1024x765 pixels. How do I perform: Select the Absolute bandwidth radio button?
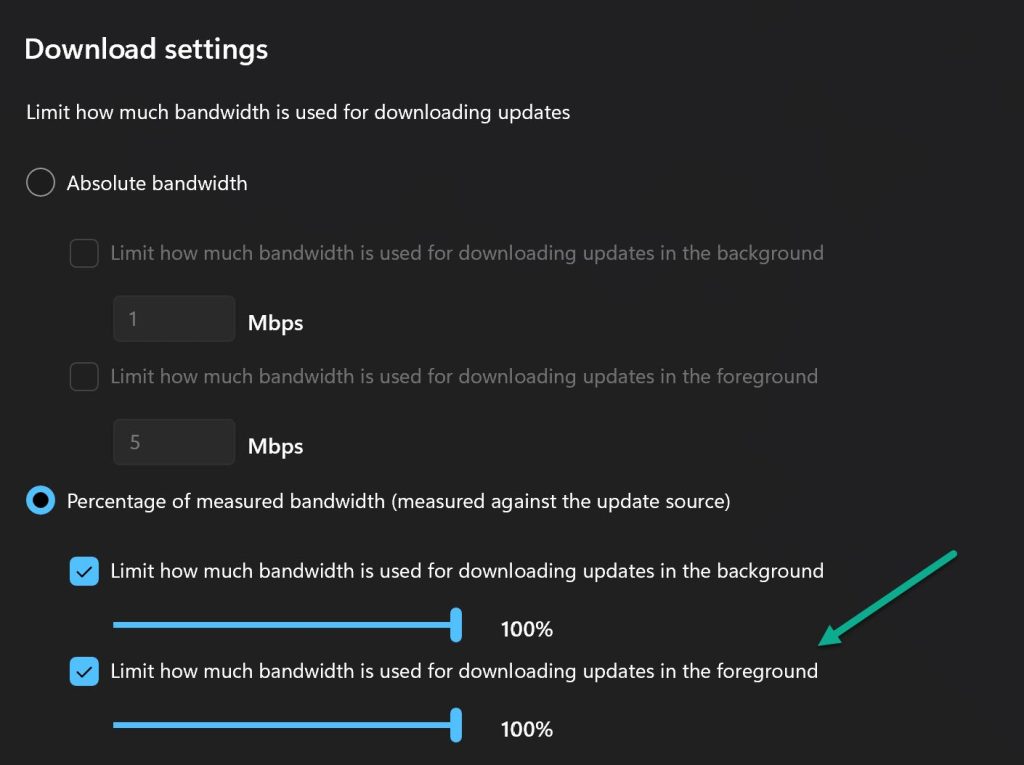[40, 182]
